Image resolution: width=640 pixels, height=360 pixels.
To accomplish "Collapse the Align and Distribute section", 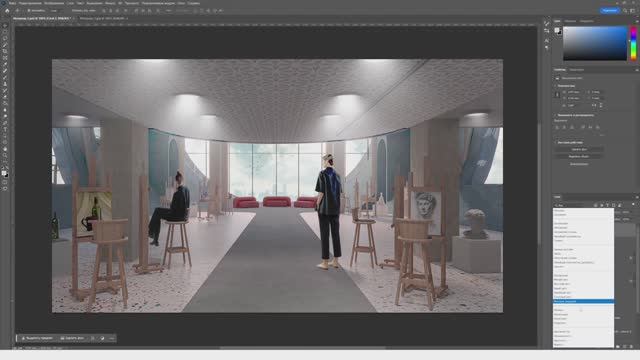I will pos(556,115).
